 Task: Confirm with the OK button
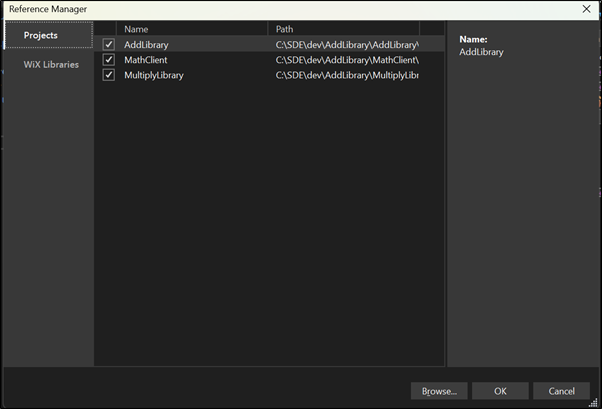click(x=500, y=391)
